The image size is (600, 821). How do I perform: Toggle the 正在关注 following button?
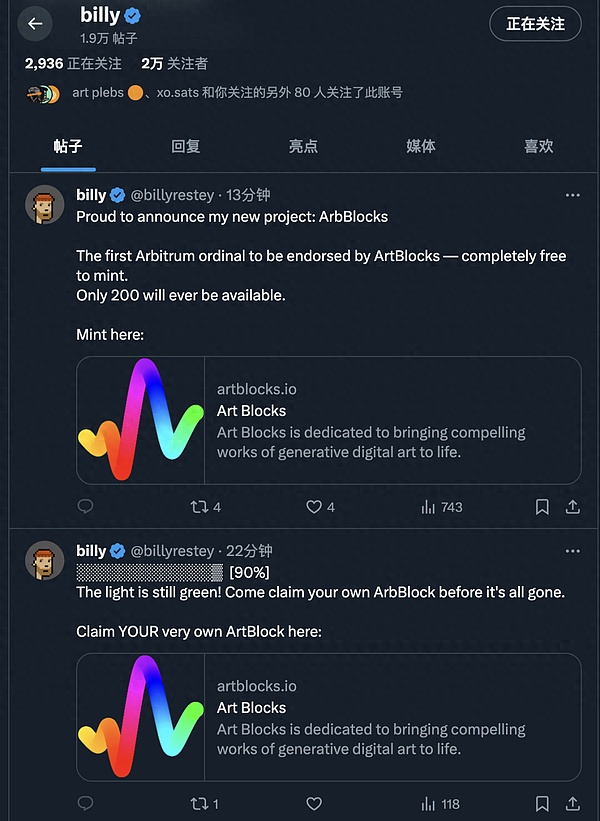(535, 24)
